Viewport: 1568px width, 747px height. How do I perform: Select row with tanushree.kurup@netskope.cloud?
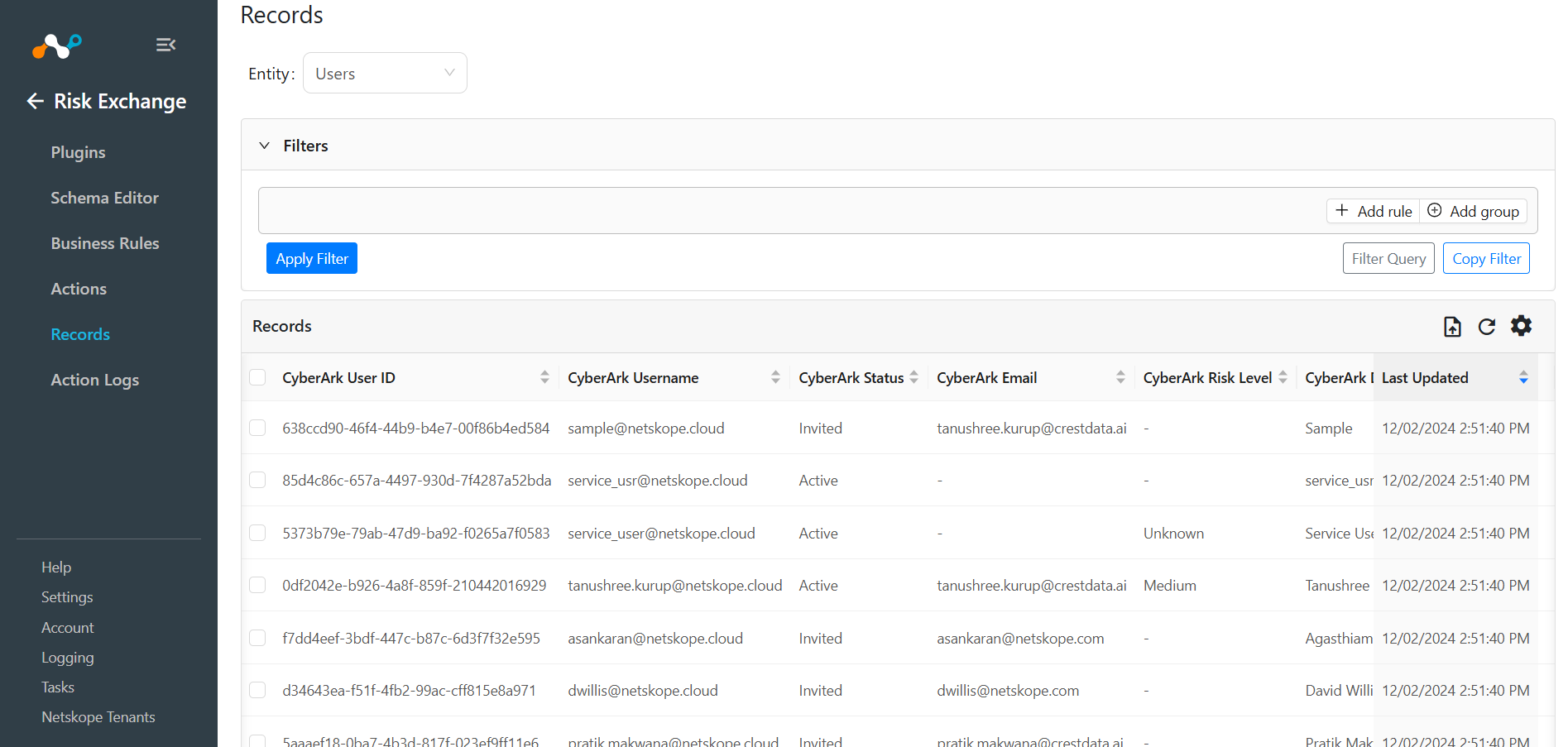[x=257, y=585]
